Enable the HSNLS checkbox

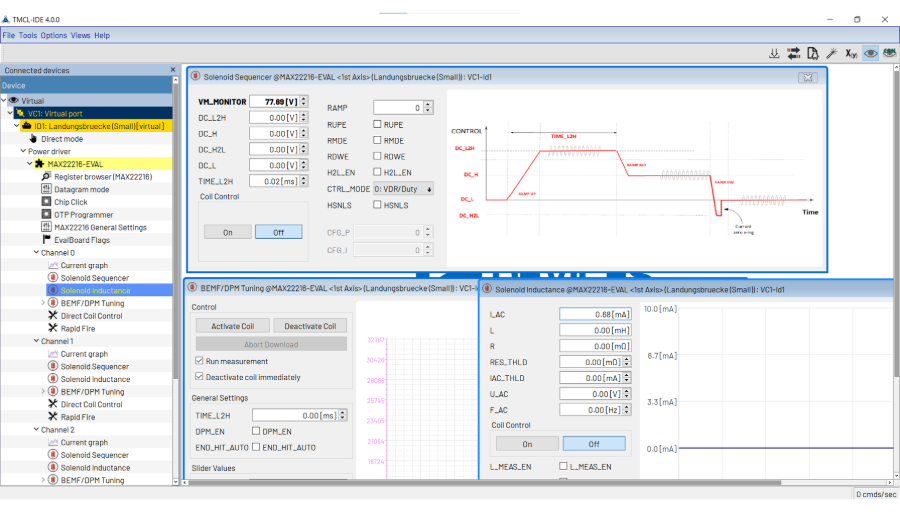point(377,204)
